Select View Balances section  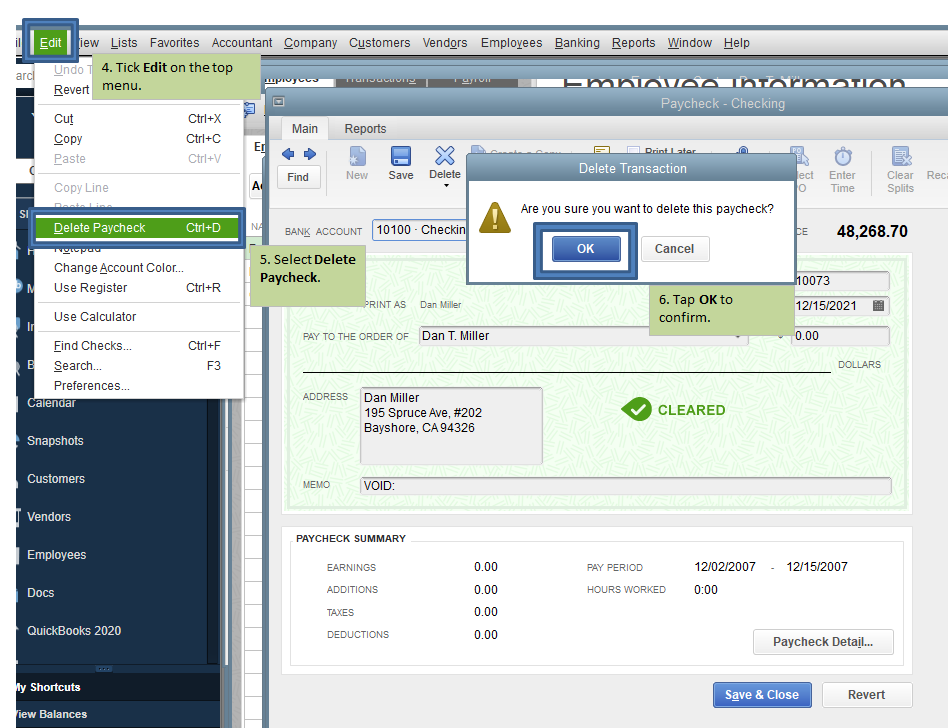tap(118, 714)
